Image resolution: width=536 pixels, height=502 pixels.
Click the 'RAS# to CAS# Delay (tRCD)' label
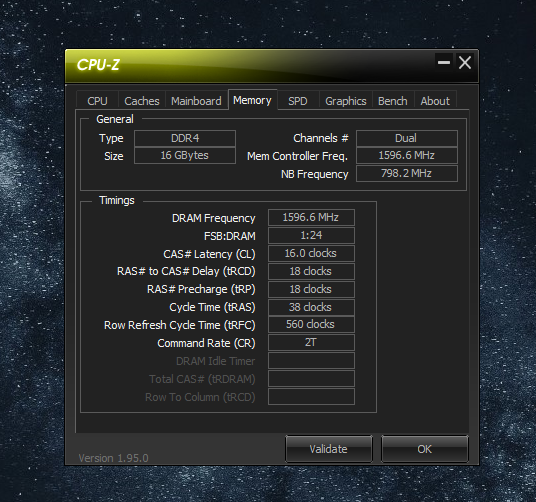(186, 271)
